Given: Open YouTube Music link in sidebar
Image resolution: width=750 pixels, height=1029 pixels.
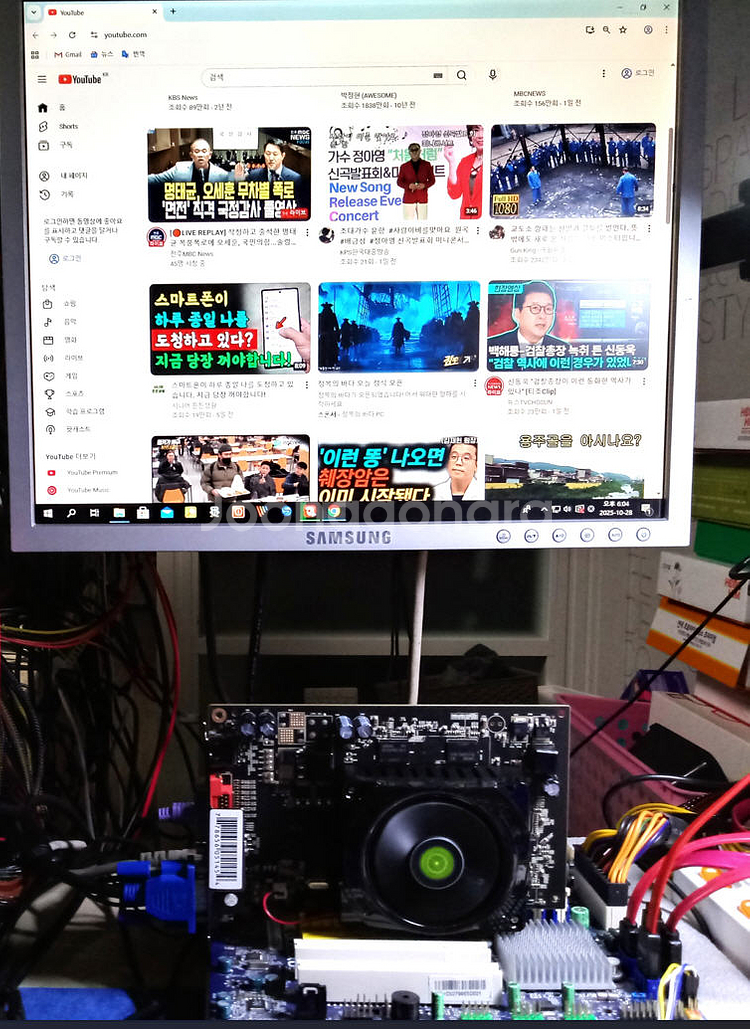Looking at the screenshot, I should pos(79,490).
